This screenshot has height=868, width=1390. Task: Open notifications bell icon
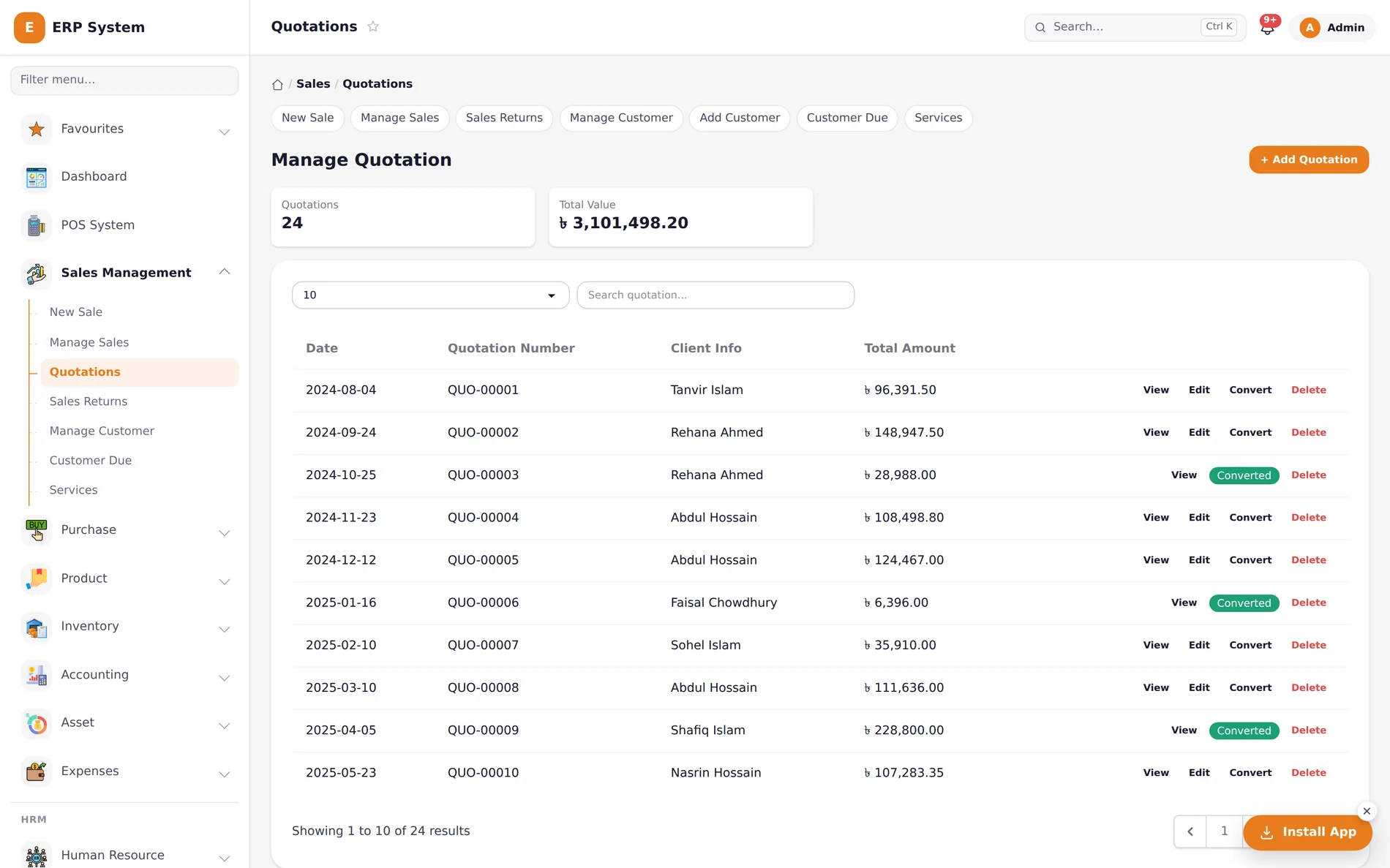pyautogui.click(x=1267, y=28)
